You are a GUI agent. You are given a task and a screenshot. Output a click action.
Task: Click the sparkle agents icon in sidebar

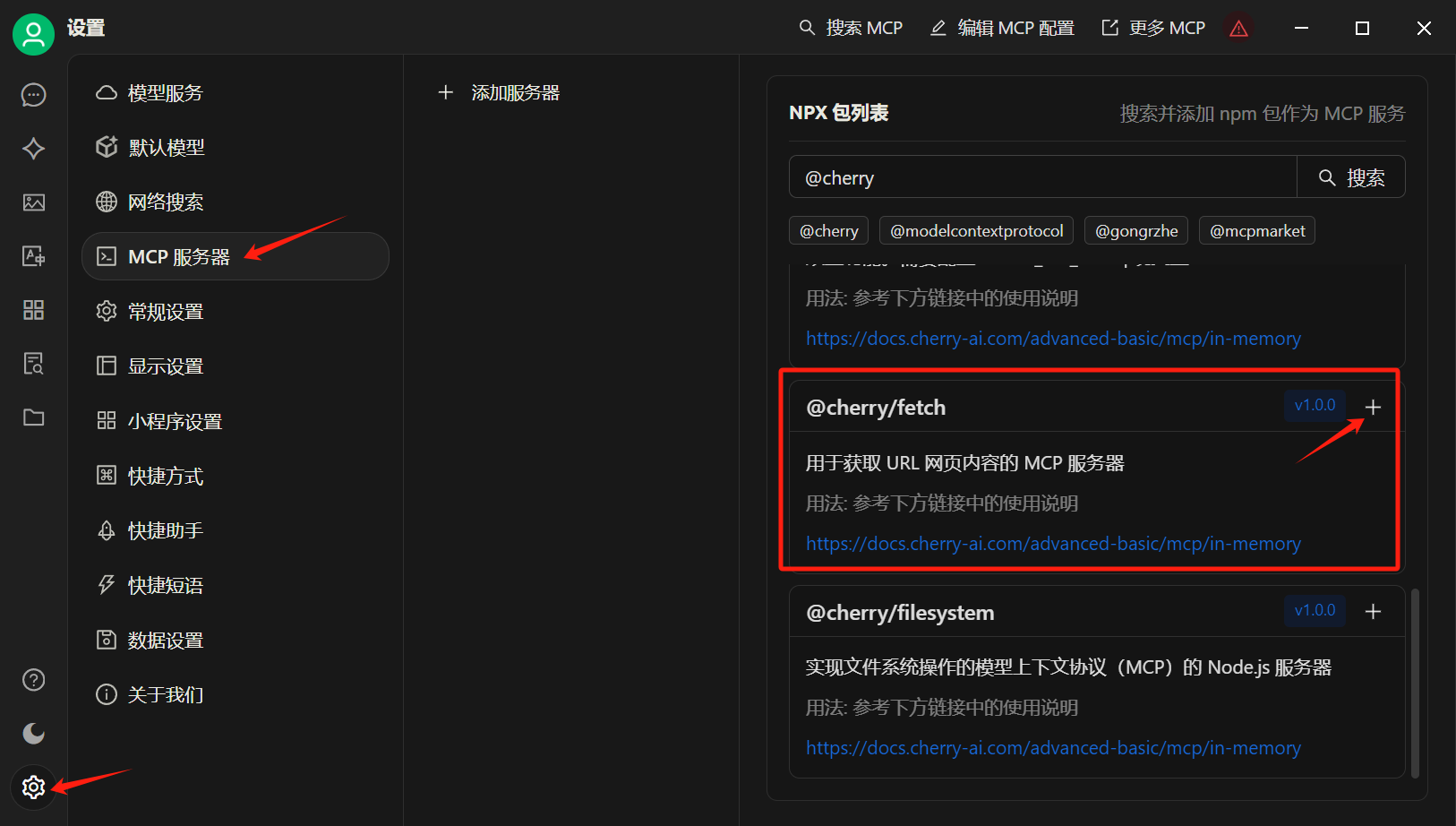point(33,149)
